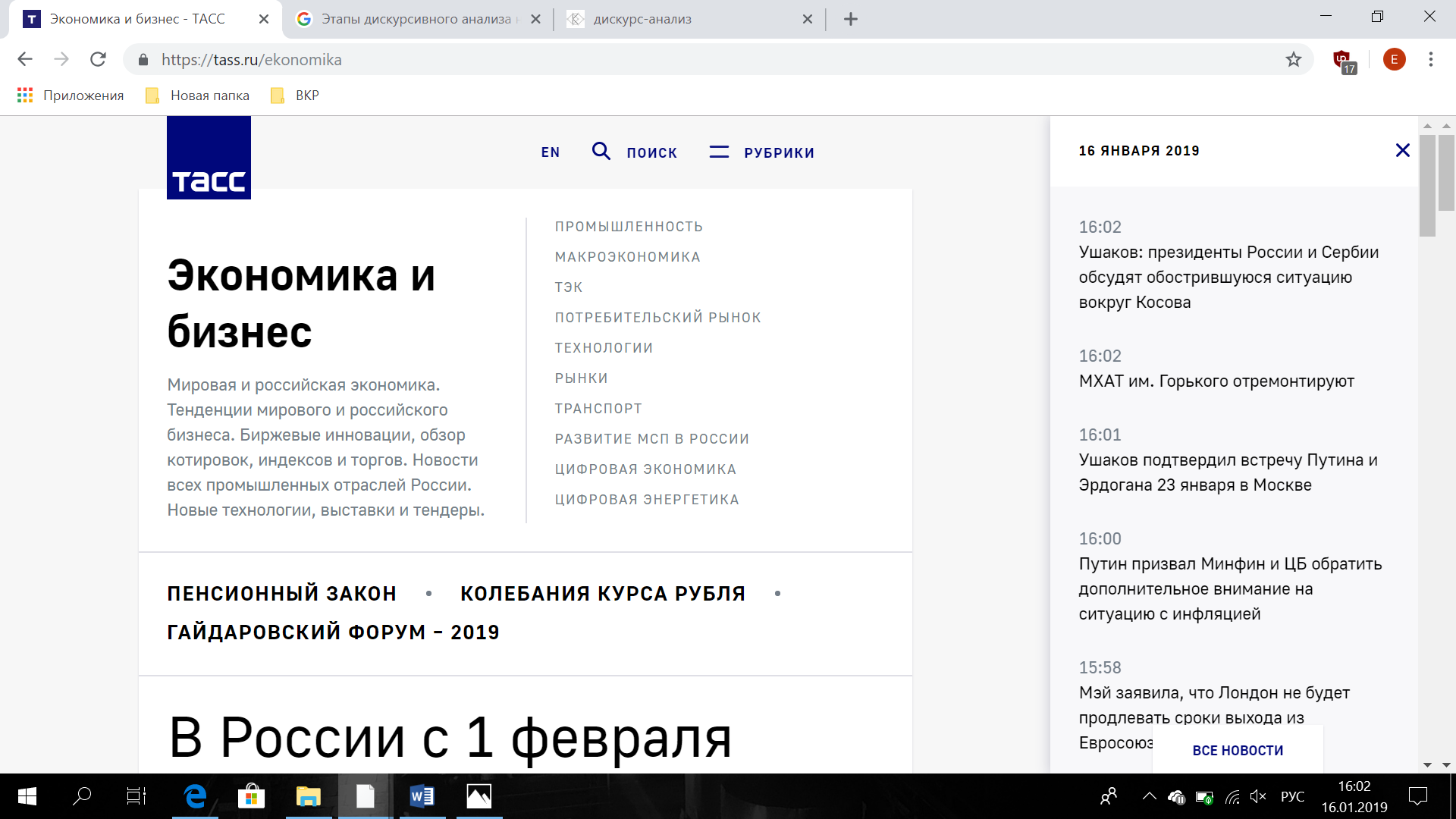View site security lock info
The width and height of the screenshot is (1456, 819).
(143, 60)
